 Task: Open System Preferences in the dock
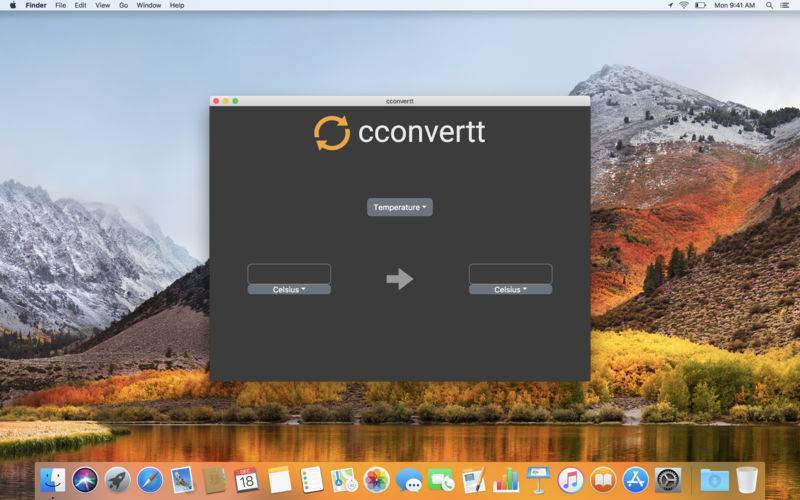tap(668, 480)
